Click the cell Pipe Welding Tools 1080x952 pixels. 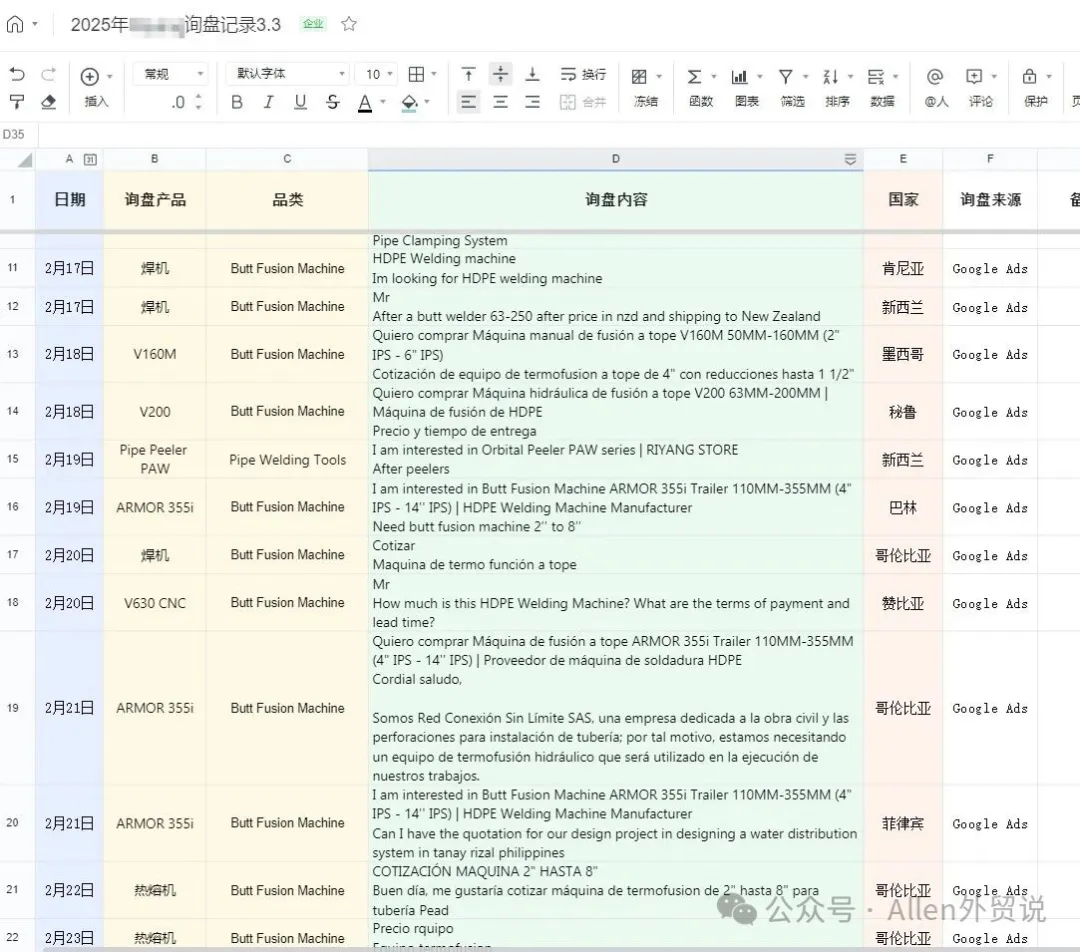point(287,460)
